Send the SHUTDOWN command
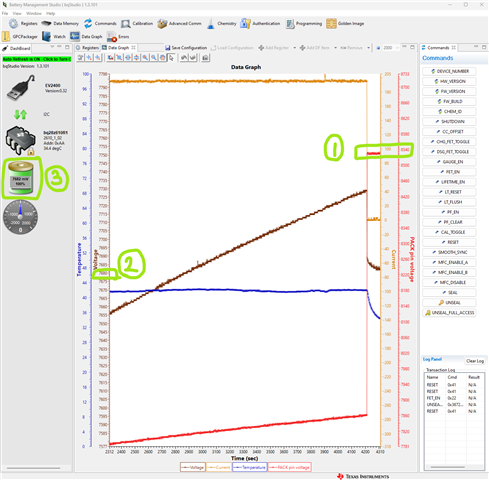The image size is (489, 480). [x=449, y=122]
